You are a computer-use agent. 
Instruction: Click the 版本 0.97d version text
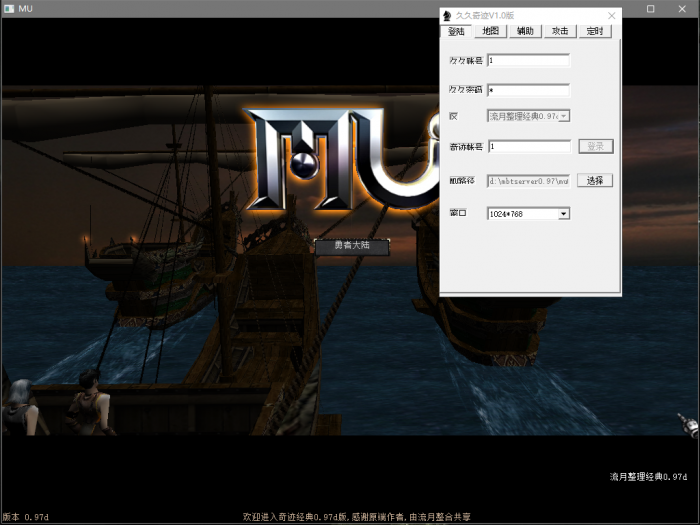click(x=25, y=517)
